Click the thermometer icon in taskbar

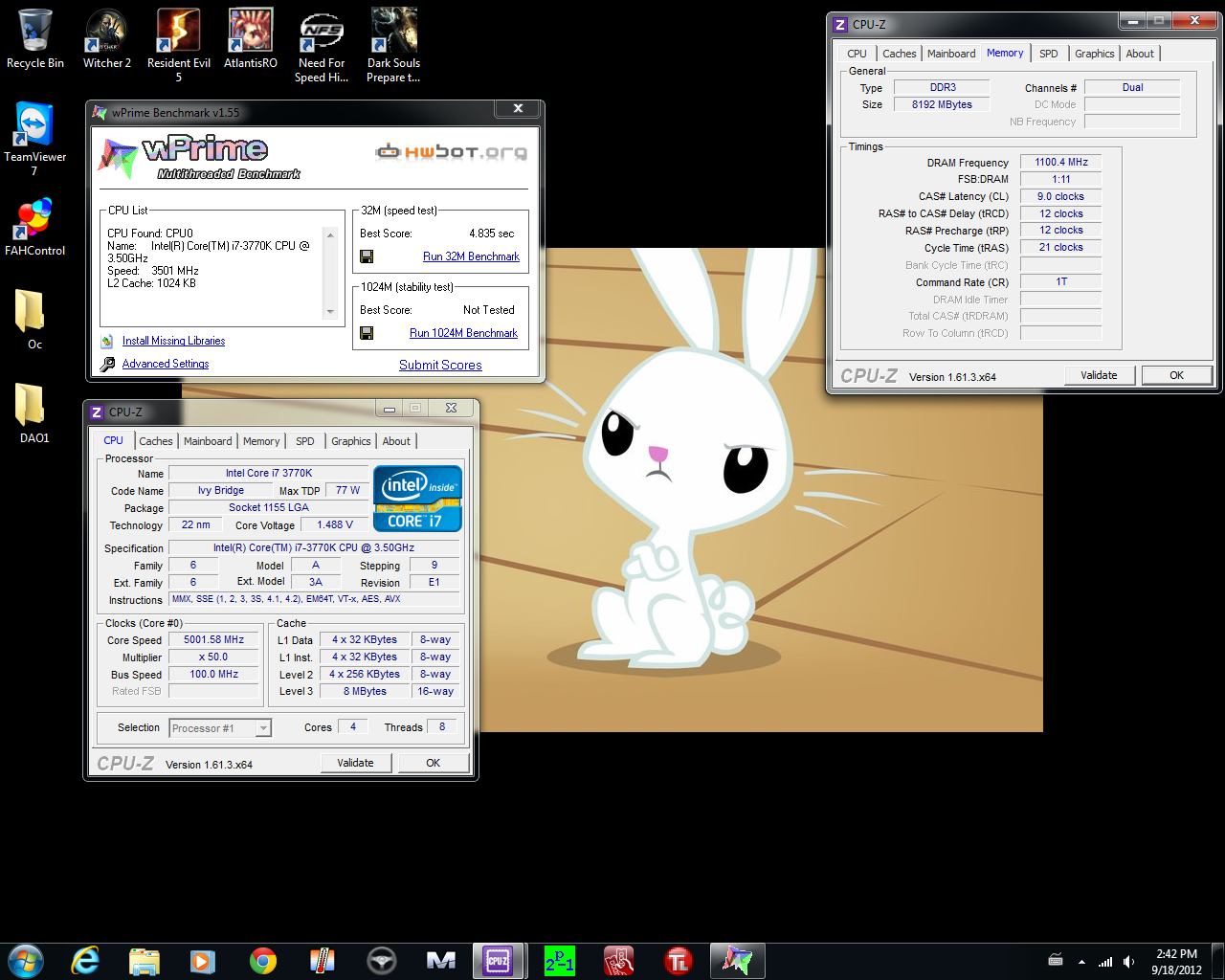[322, 961]
